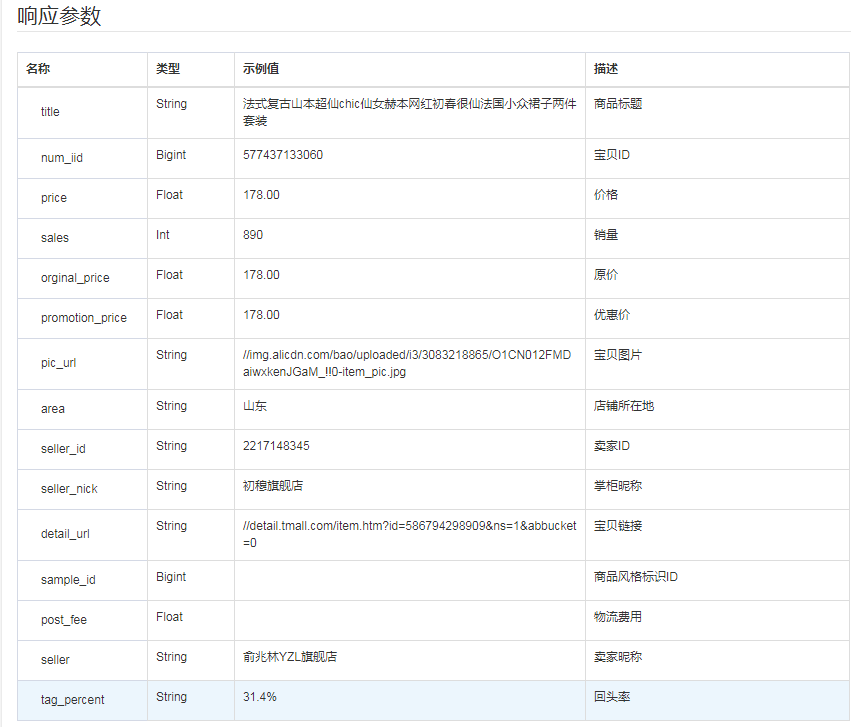The width and height of the screenshot is (863, 727).
Task: Select the example value 577437133060
Action: tap(283, 155)
